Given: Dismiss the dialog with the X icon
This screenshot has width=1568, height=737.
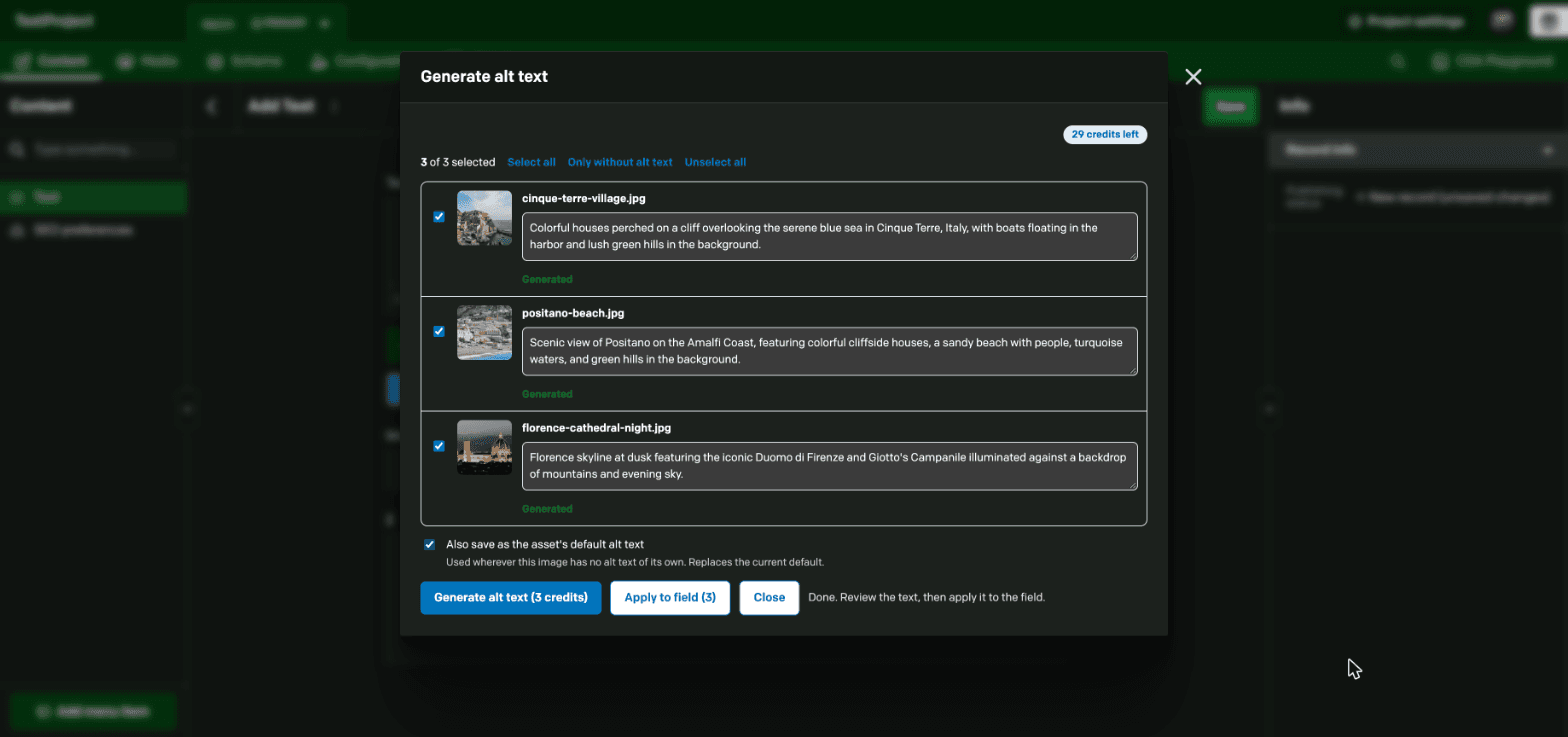Looking at the screenshot, I should [1193, 77].
